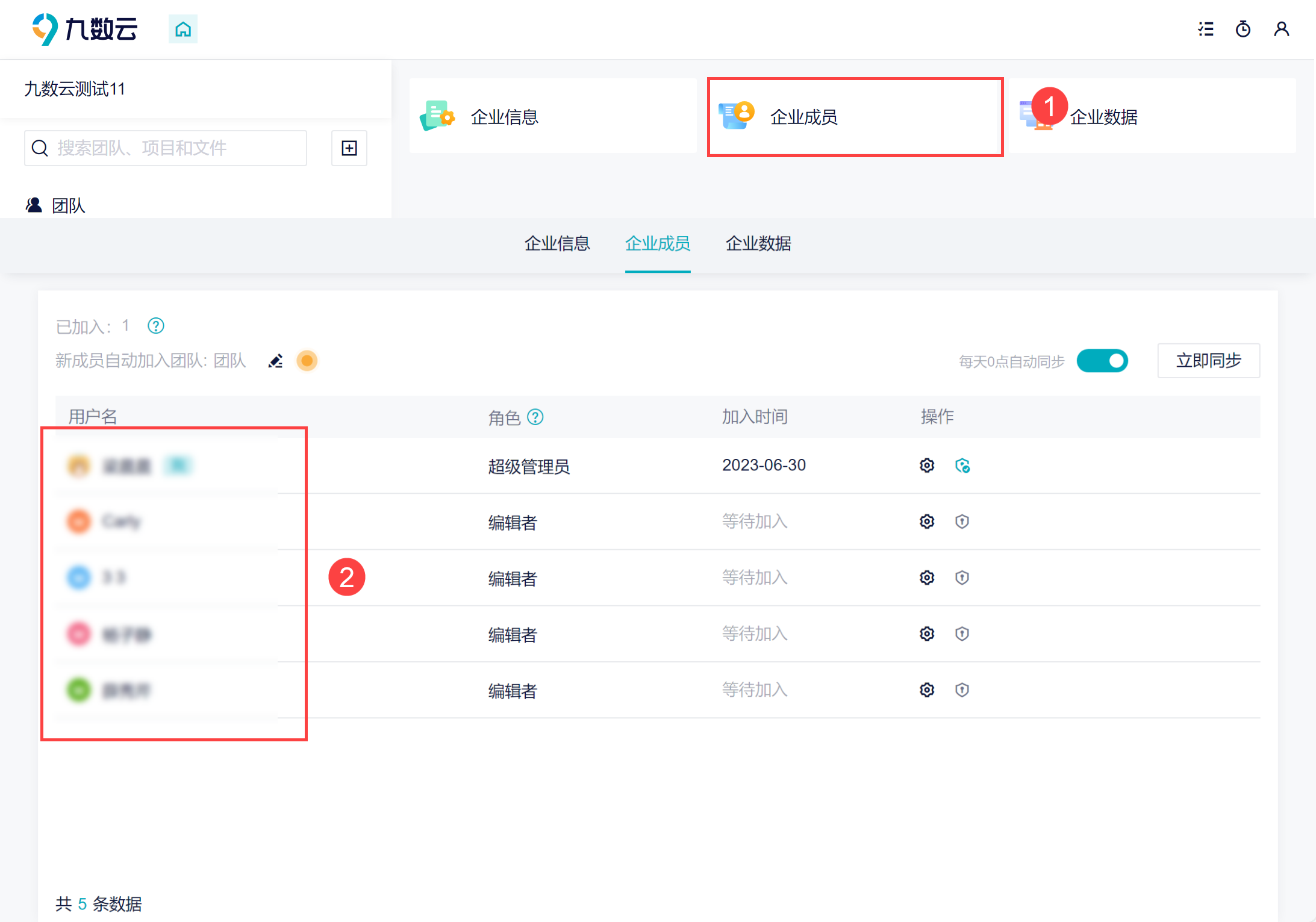Switch to the 企业信息 tab
Viewport: 1316px width, 922px height.
pyautogui.click(x=557, y=243)
